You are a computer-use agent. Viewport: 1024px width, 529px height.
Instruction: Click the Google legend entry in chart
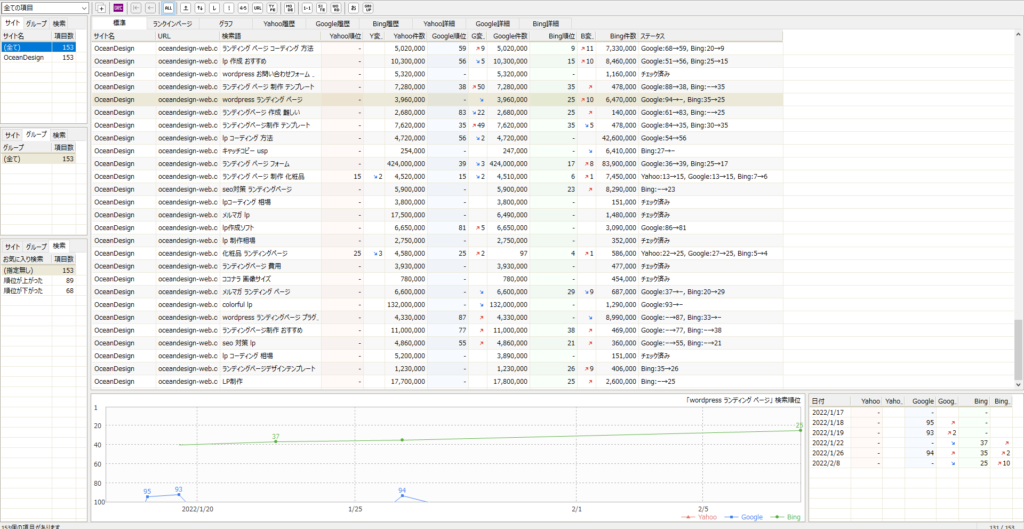[743, 517]
